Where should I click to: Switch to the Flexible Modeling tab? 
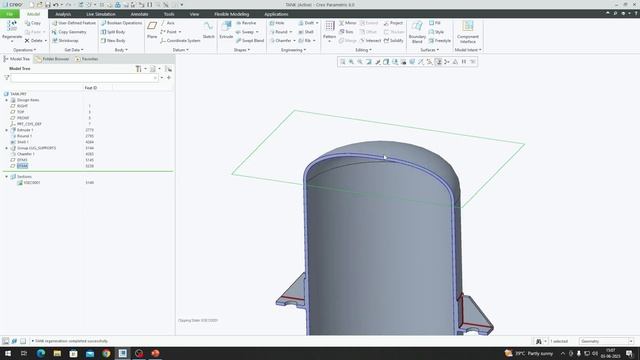click(231, 14)
